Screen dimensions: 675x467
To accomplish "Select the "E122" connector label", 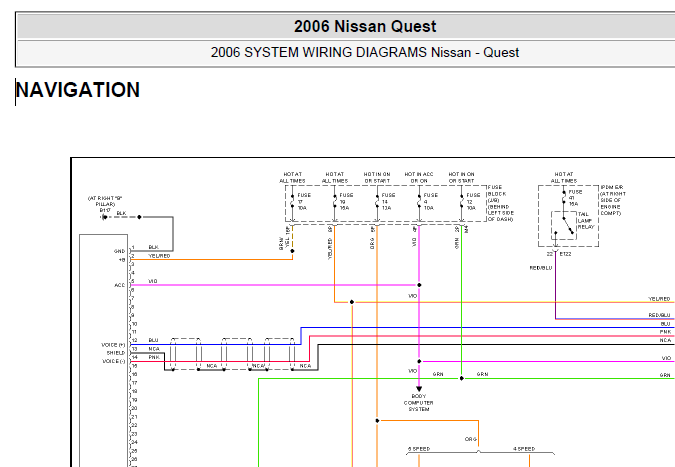I will pos(565,254).
